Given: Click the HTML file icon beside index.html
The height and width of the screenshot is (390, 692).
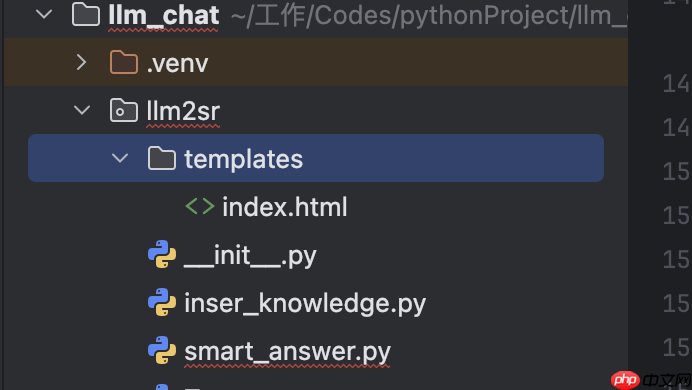Looking at the screenshot, I should pos(200,206).
